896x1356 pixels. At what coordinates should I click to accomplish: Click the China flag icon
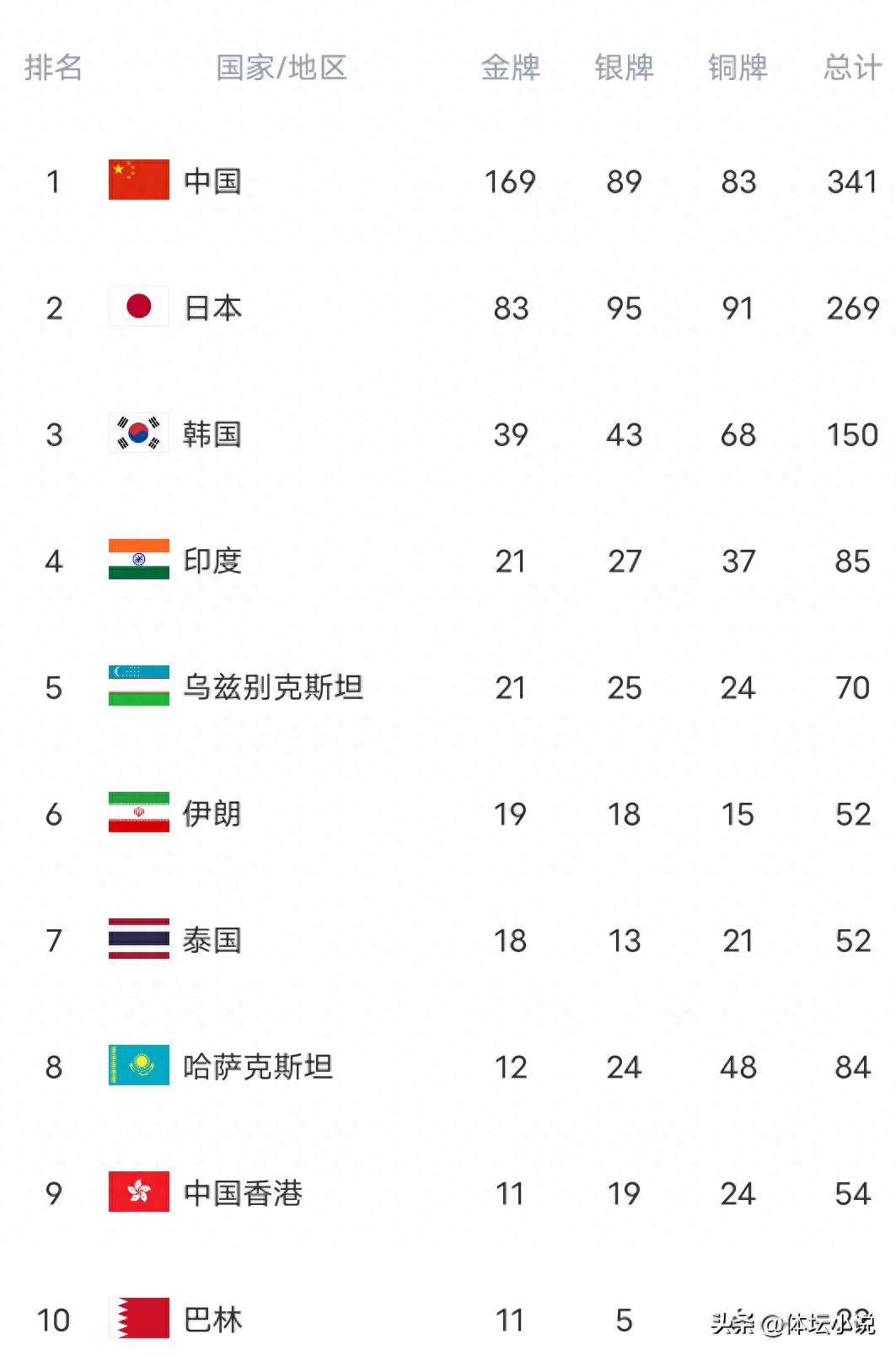pyautogui.click(x=139, y=180)
